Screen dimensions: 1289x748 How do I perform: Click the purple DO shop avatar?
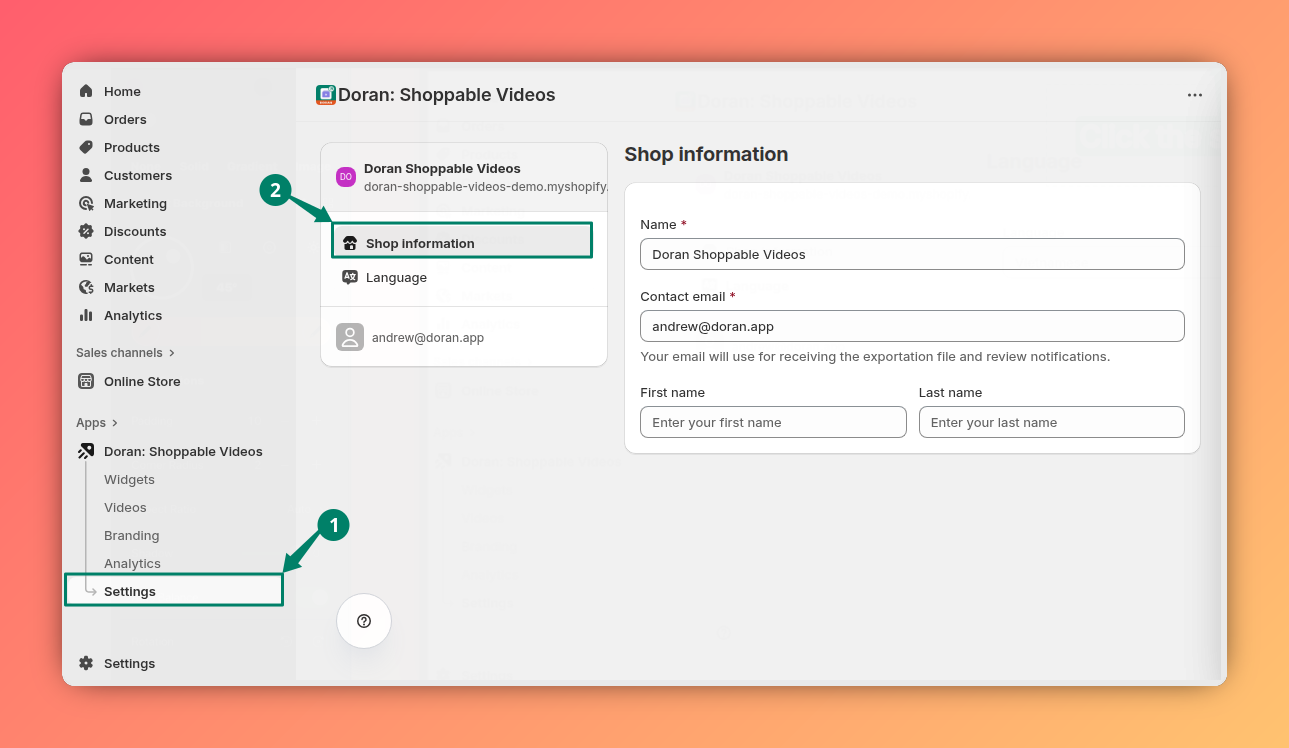[346, 177]
